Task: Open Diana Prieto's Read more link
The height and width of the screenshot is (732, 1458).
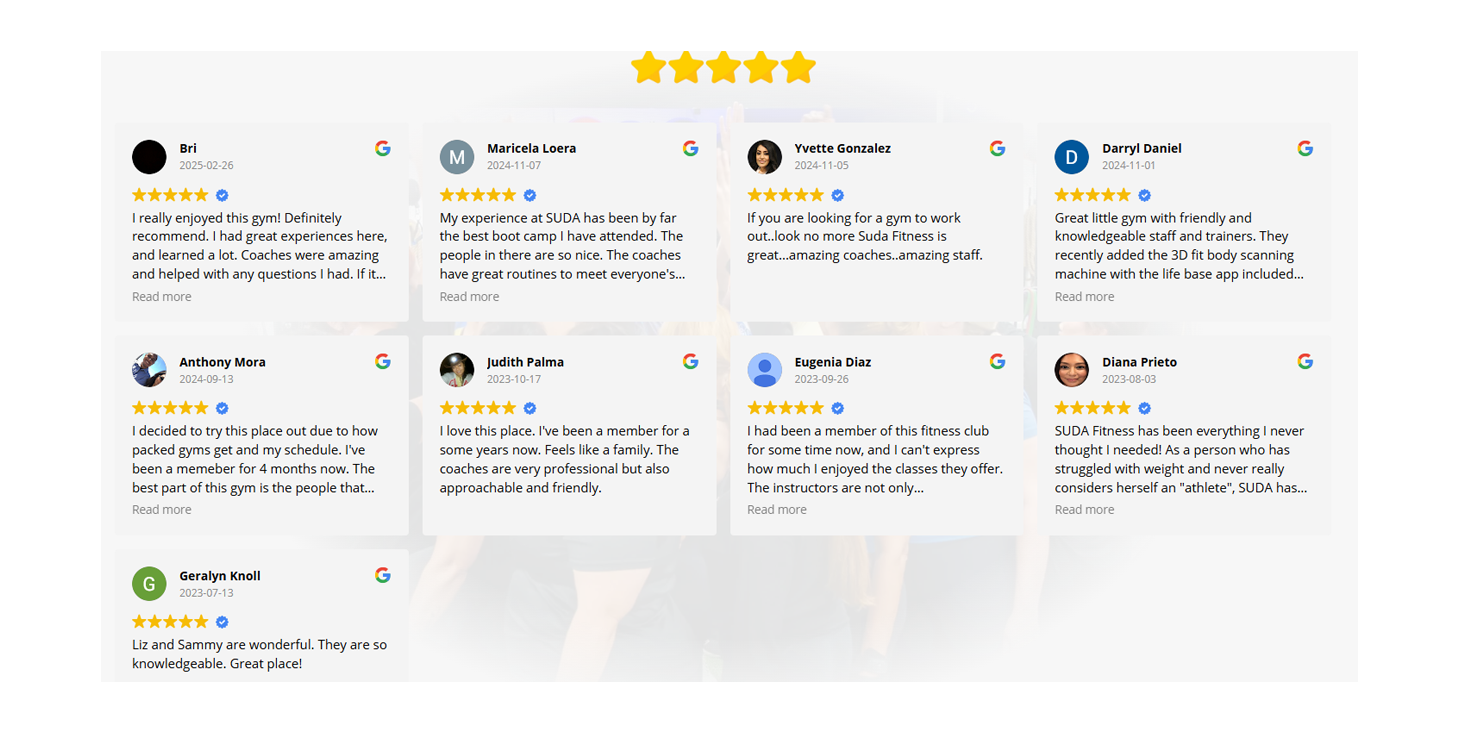Action: [1084, 509]
